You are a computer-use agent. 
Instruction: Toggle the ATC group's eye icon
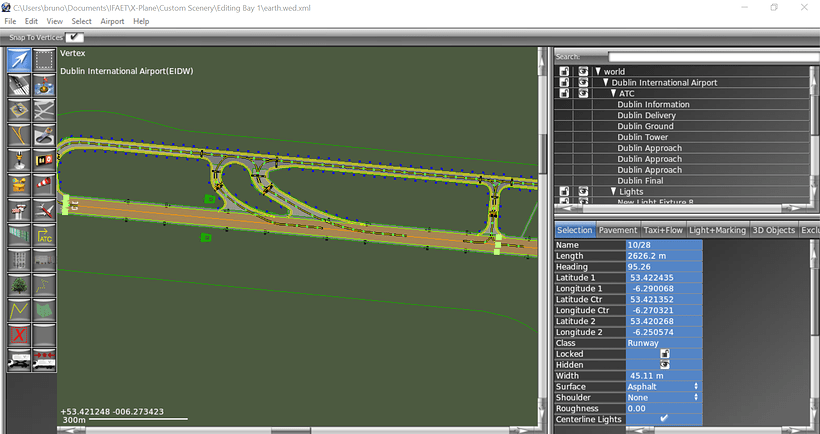pos(583,93)
